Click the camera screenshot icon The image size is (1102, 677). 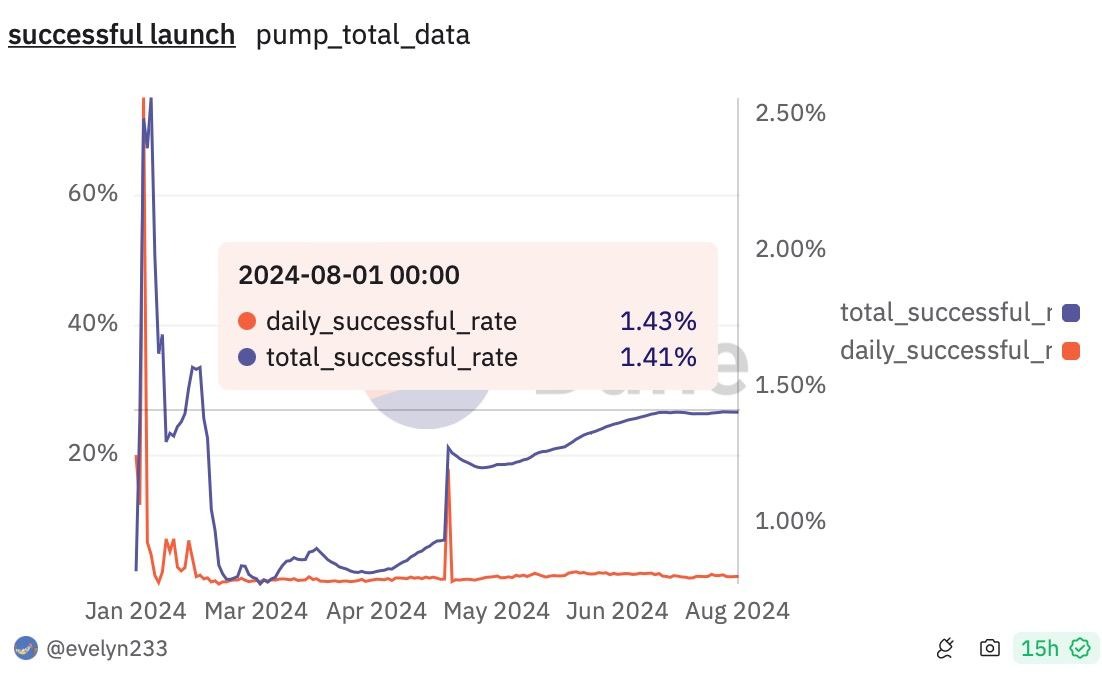pyautogui.click(x=989, y=649)
